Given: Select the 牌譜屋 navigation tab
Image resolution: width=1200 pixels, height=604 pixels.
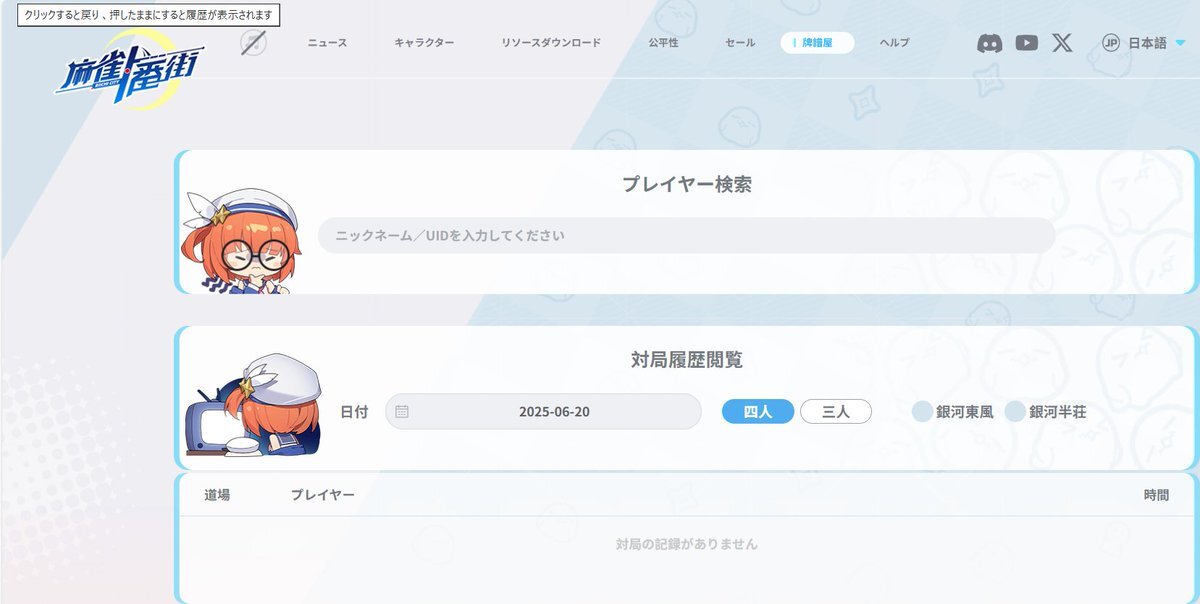Looking at the screenshot, I should (817, 43).
